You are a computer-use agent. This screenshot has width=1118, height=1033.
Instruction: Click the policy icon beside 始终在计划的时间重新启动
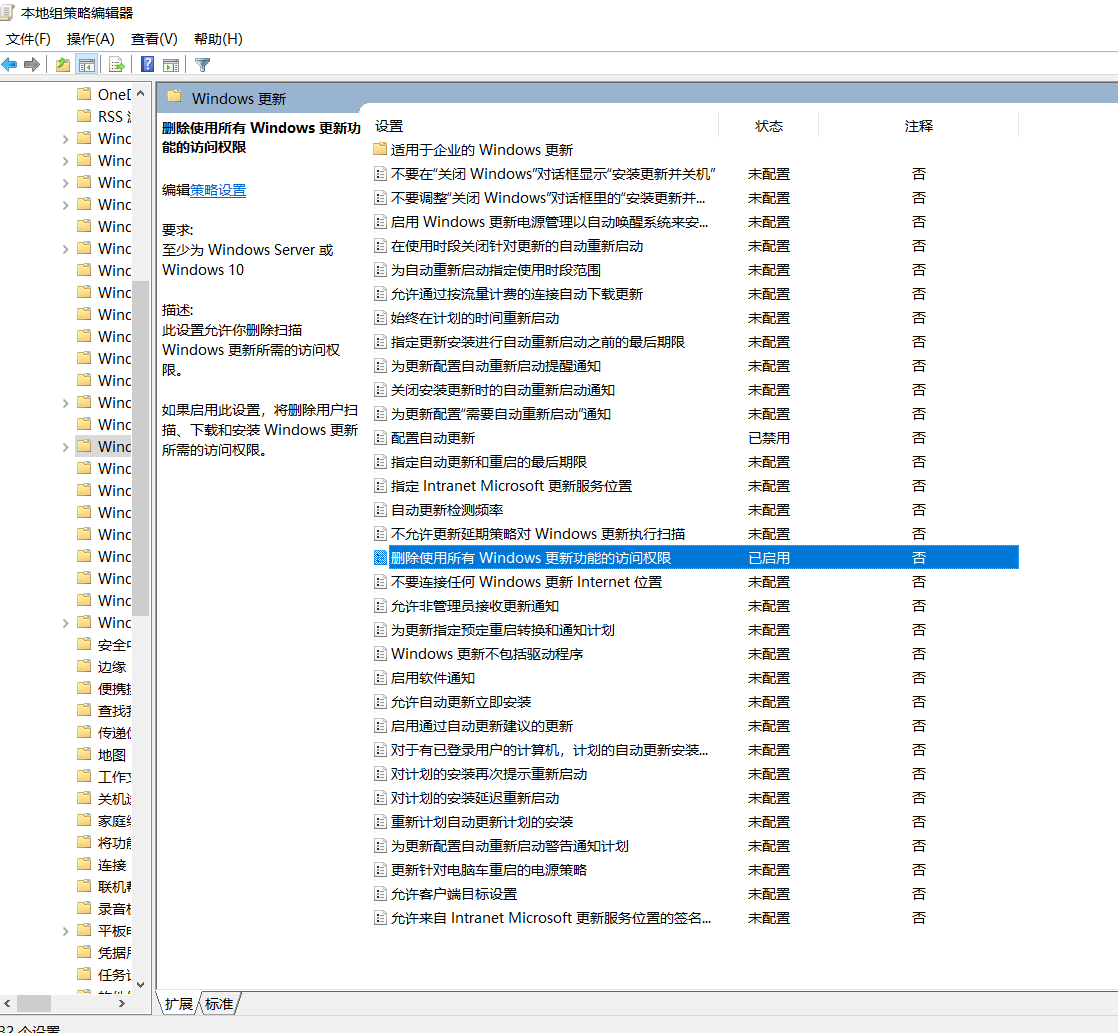[381, 318]
